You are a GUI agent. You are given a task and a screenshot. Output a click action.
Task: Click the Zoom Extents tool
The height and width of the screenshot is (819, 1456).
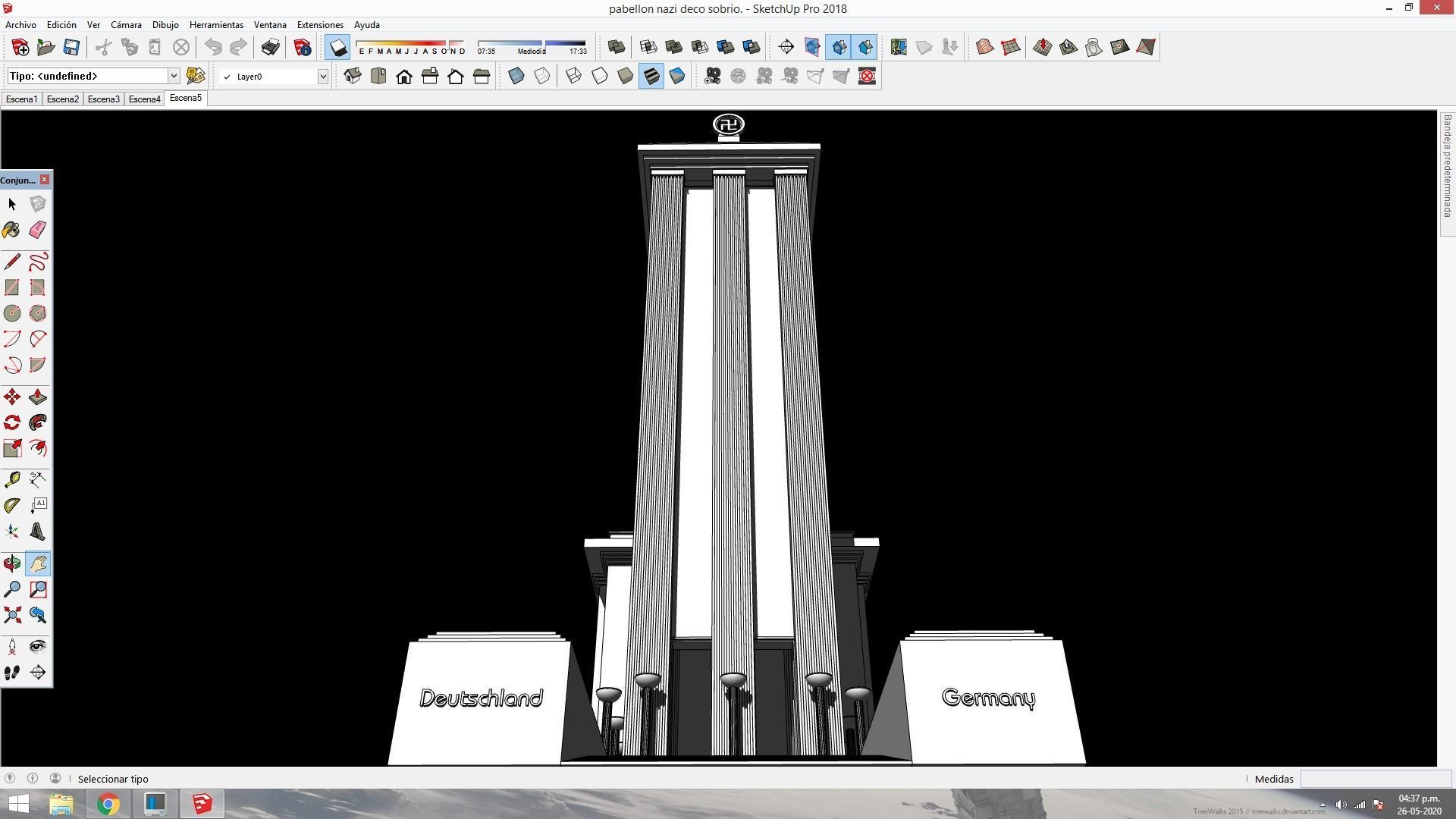click(x=12, y=615)
